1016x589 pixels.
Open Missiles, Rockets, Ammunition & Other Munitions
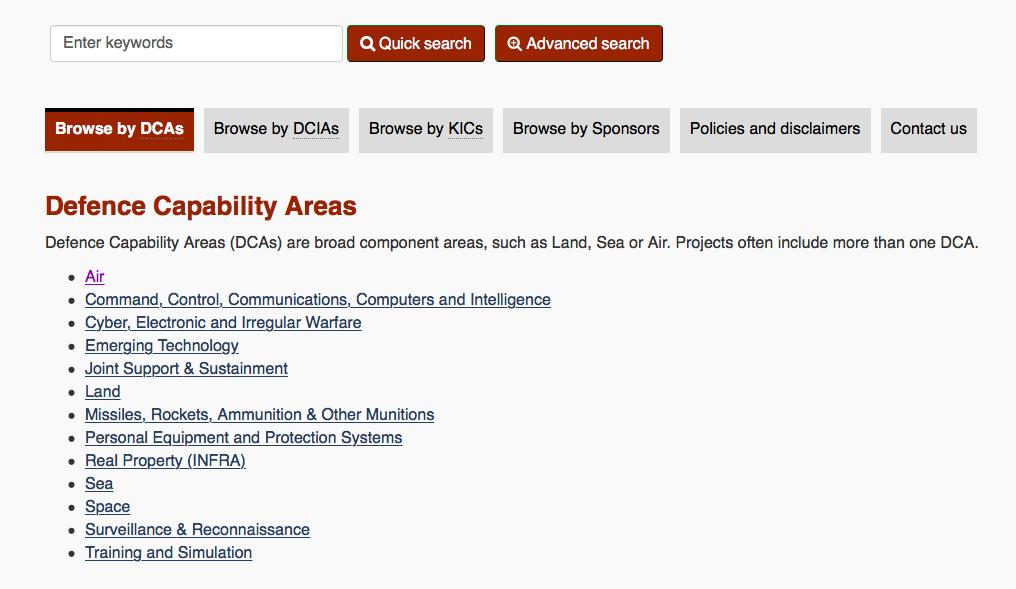tap(259, 415)
